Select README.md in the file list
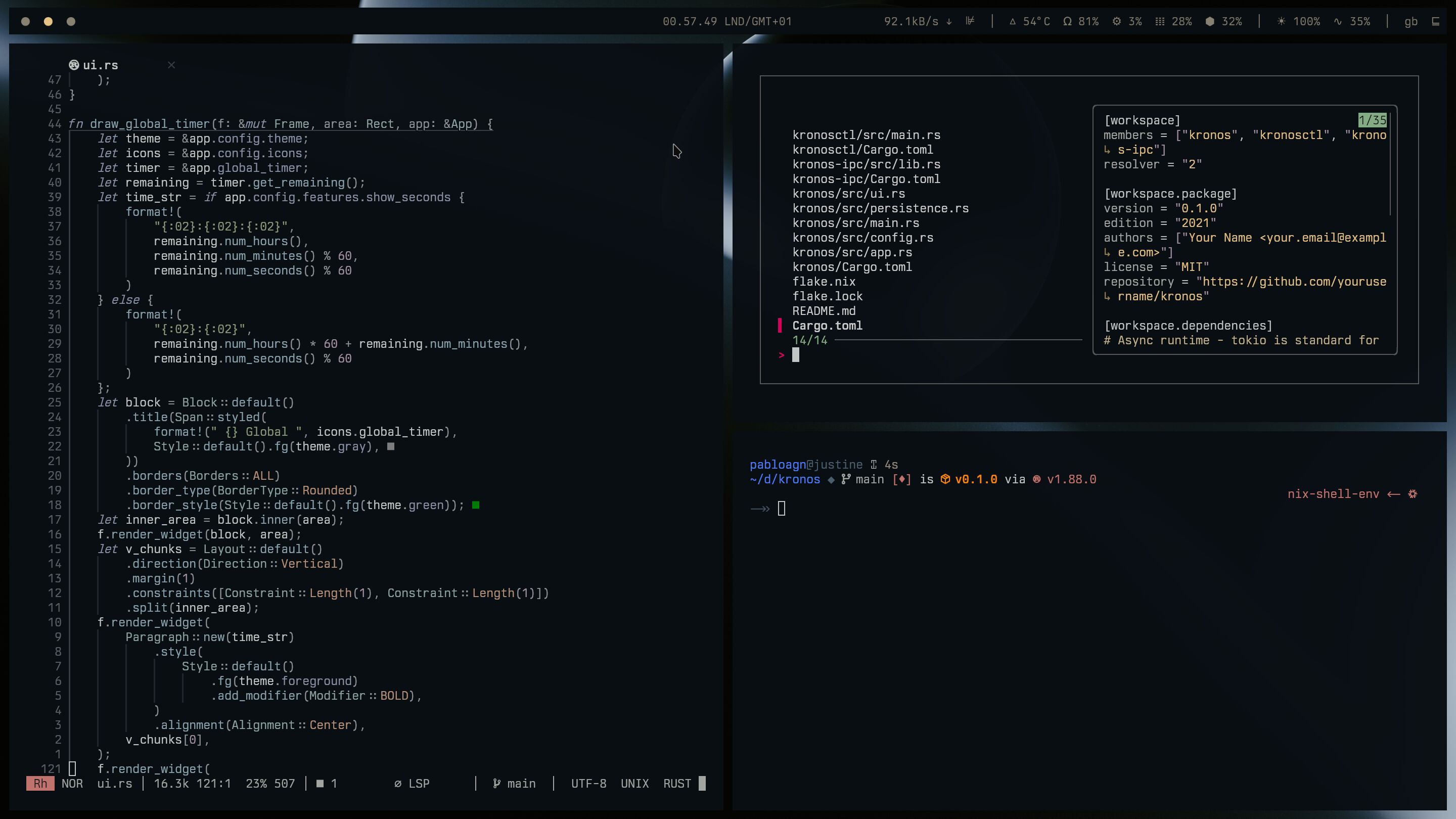1456x819 pixels. pyautogui.click(x=824, y=311)
